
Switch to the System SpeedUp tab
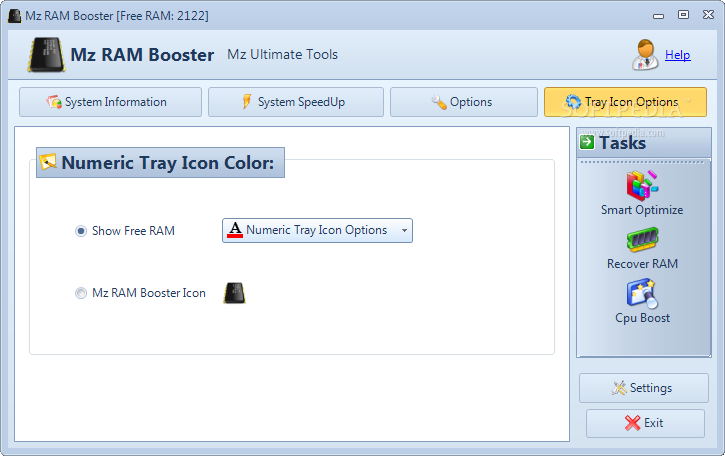[x=296, y=102]
